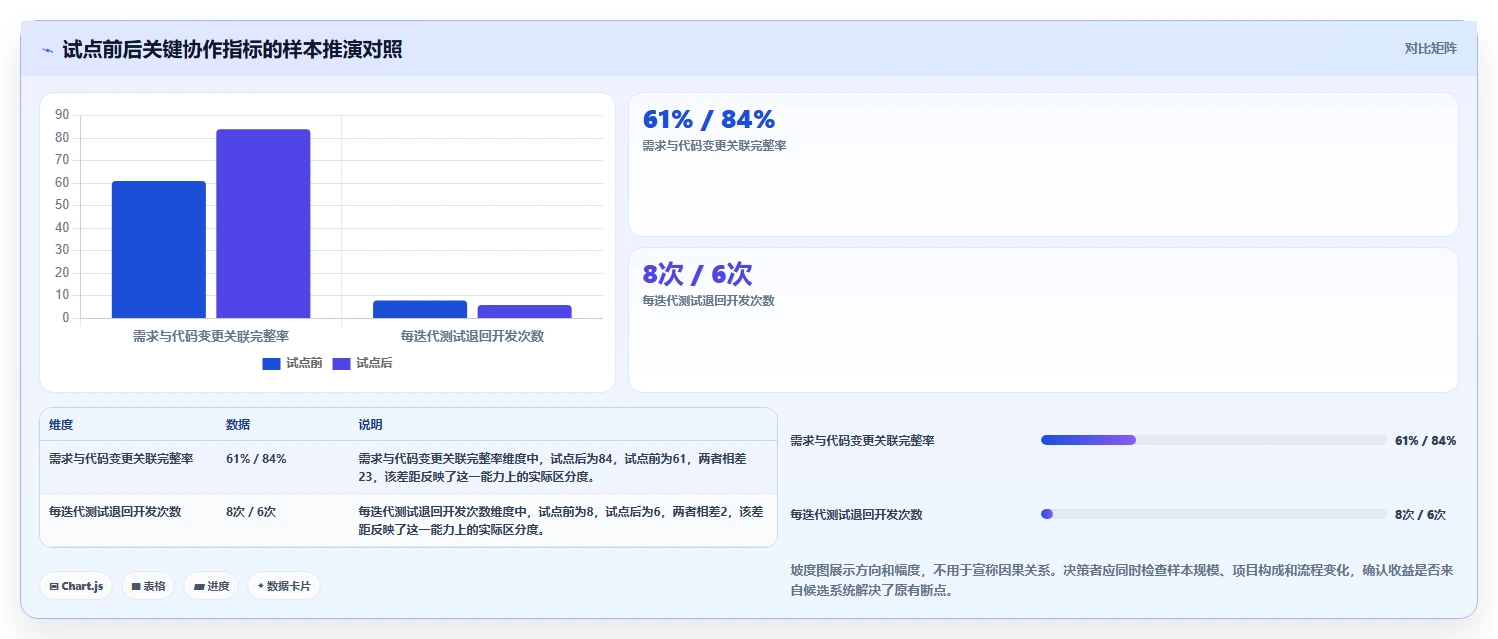Viewport: 1498px width, 639px height.
Task: Click table cell value 61% / 84%
Action: point(256,459)
